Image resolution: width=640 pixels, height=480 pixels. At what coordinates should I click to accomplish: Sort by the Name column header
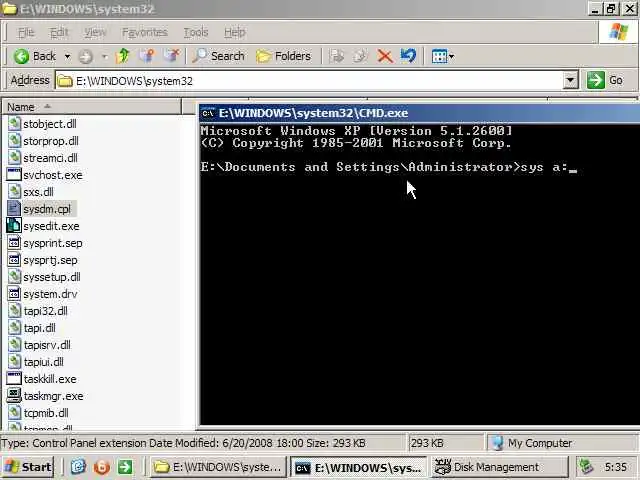pyautogui.click(x=92, y=107)
